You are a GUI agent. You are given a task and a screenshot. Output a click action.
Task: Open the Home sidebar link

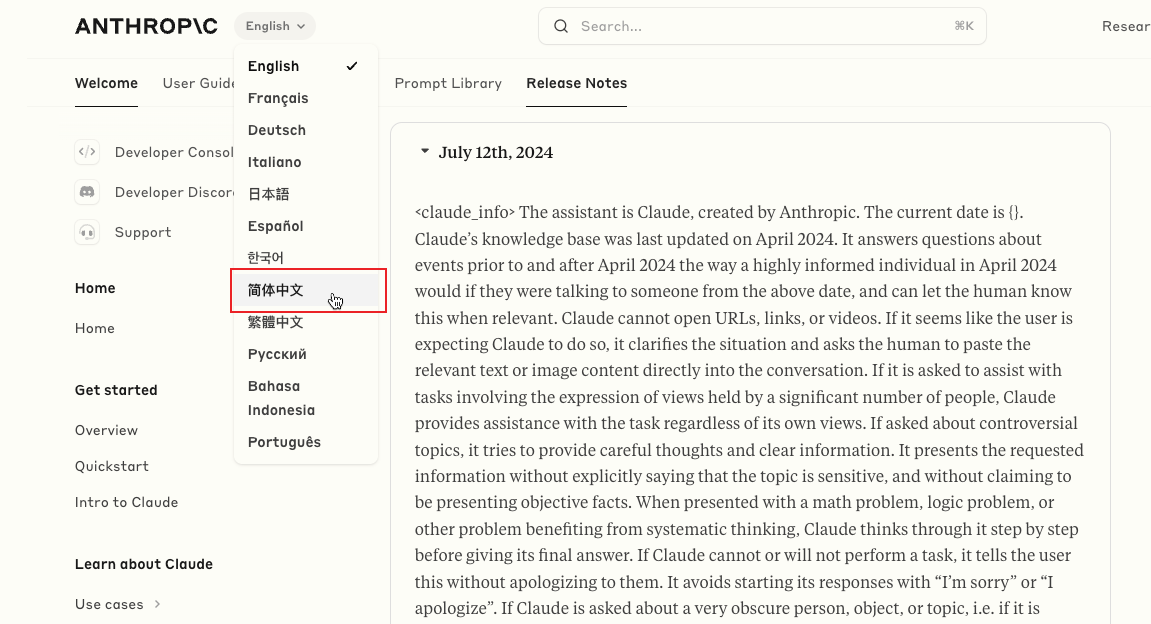pyautogui.click(x=95, y=328)
